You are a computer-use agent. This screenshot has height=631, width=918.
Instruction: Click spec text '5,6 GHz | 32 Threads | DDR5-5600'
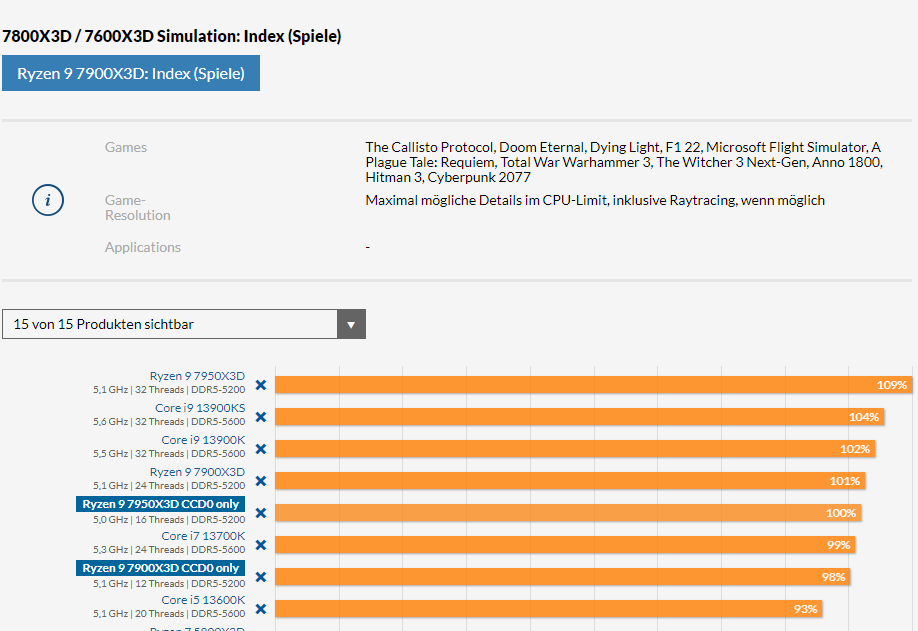pyautogui.click(x=169, y=422)
